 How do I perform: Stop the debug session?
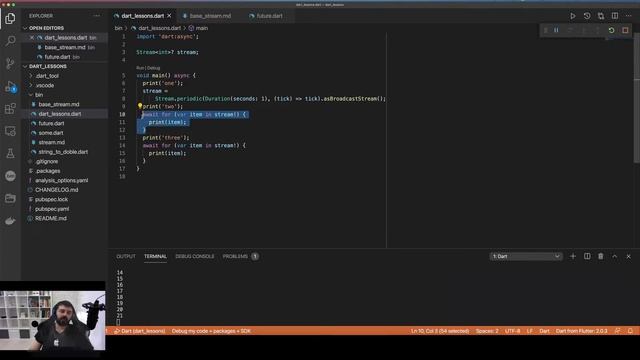[x=625, y=30]
